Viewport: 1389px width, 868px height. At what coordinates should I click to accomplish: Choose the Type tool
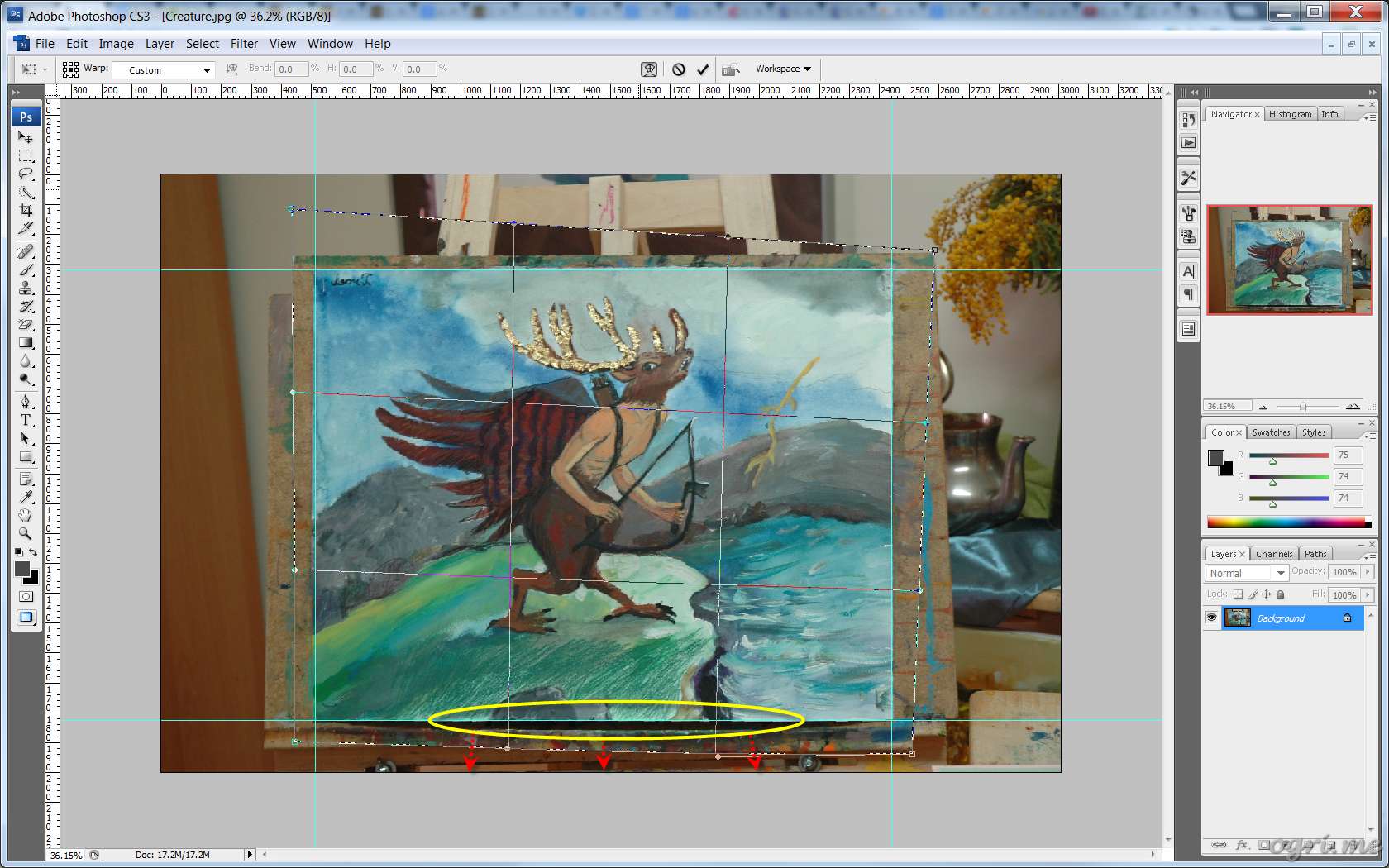26,420
